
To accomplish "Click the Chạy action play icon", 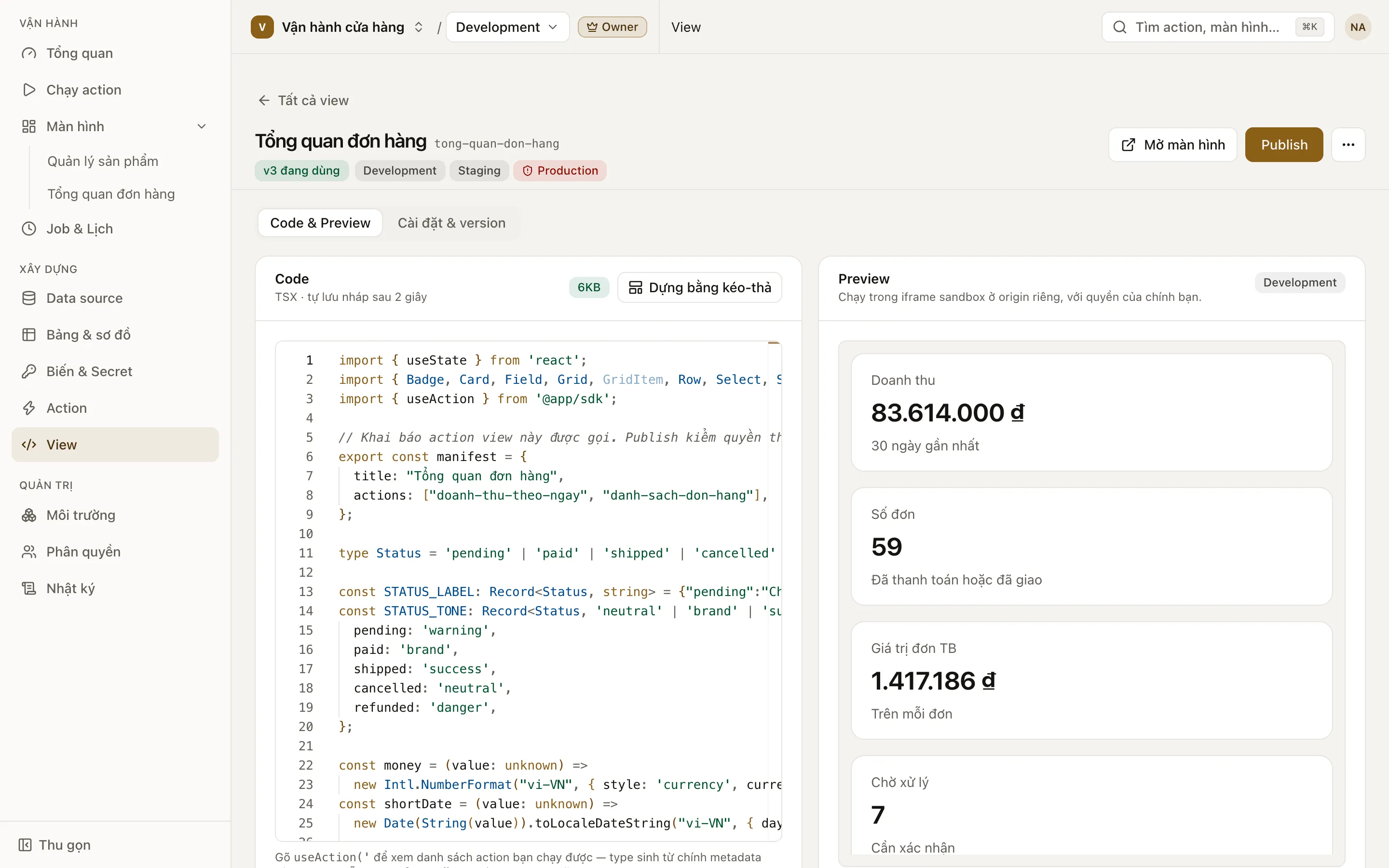I will click(29, 90).
